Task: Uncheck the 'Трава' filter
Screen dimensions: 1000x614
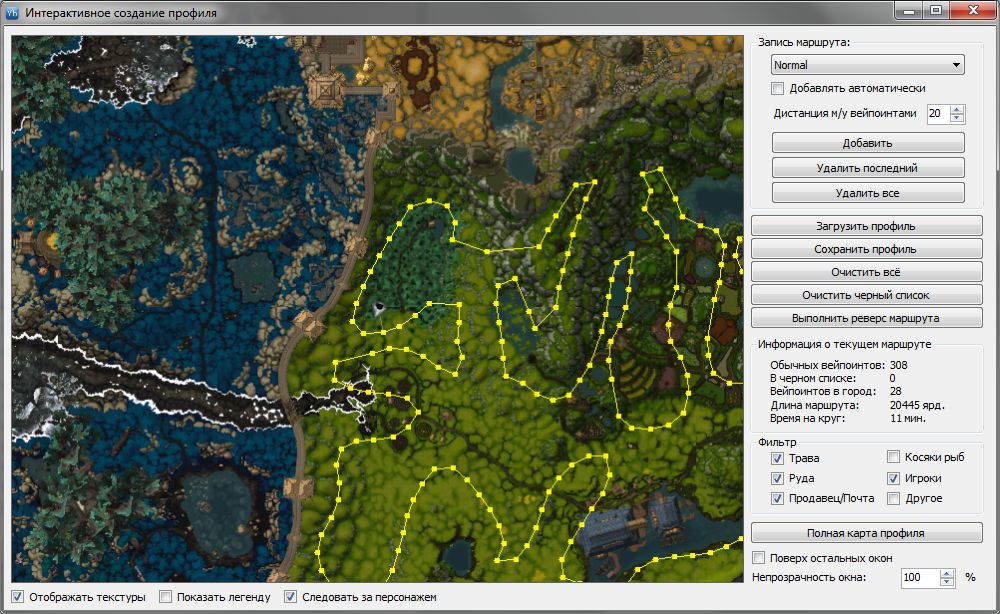Action: coord(777,458)
